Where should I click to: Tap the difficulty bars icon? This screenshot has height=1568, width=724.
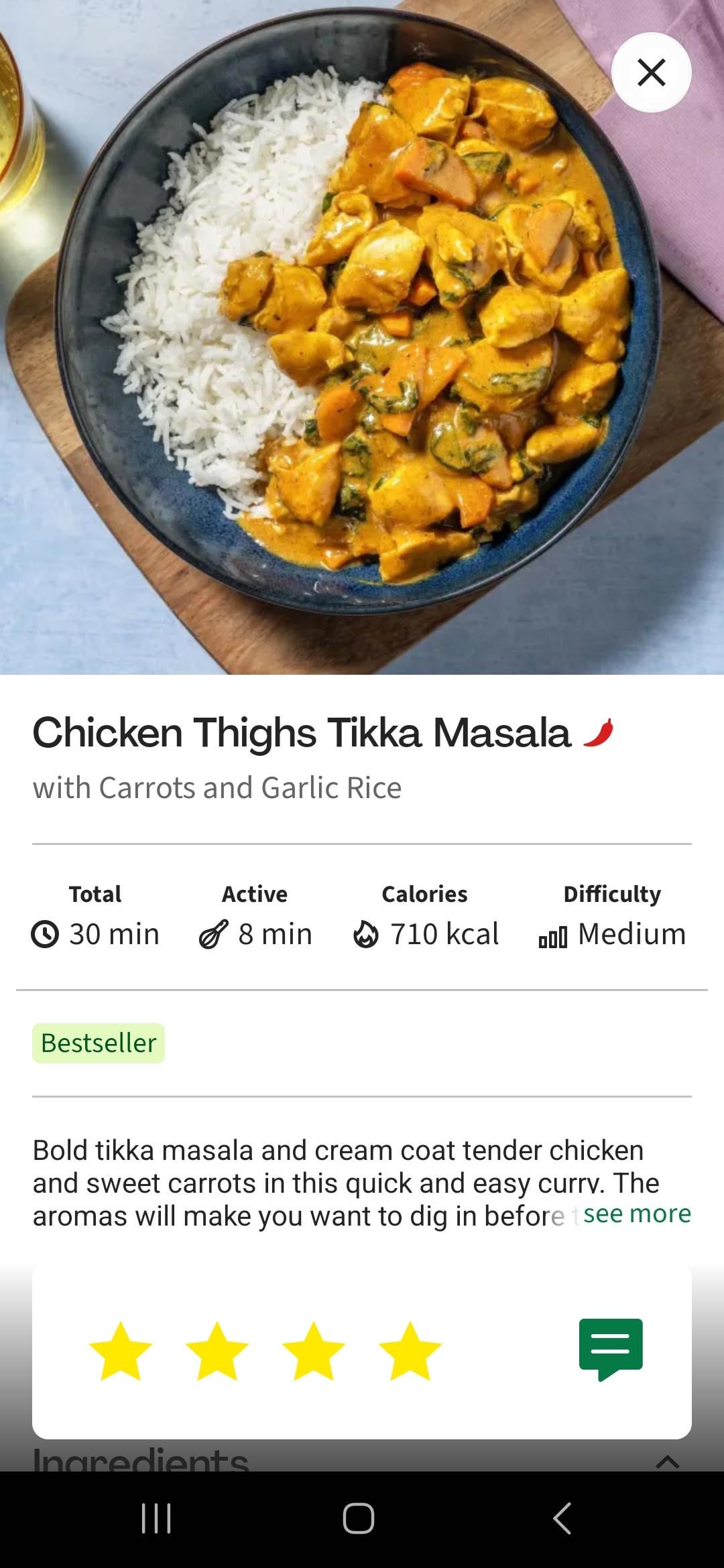point(553,936)
